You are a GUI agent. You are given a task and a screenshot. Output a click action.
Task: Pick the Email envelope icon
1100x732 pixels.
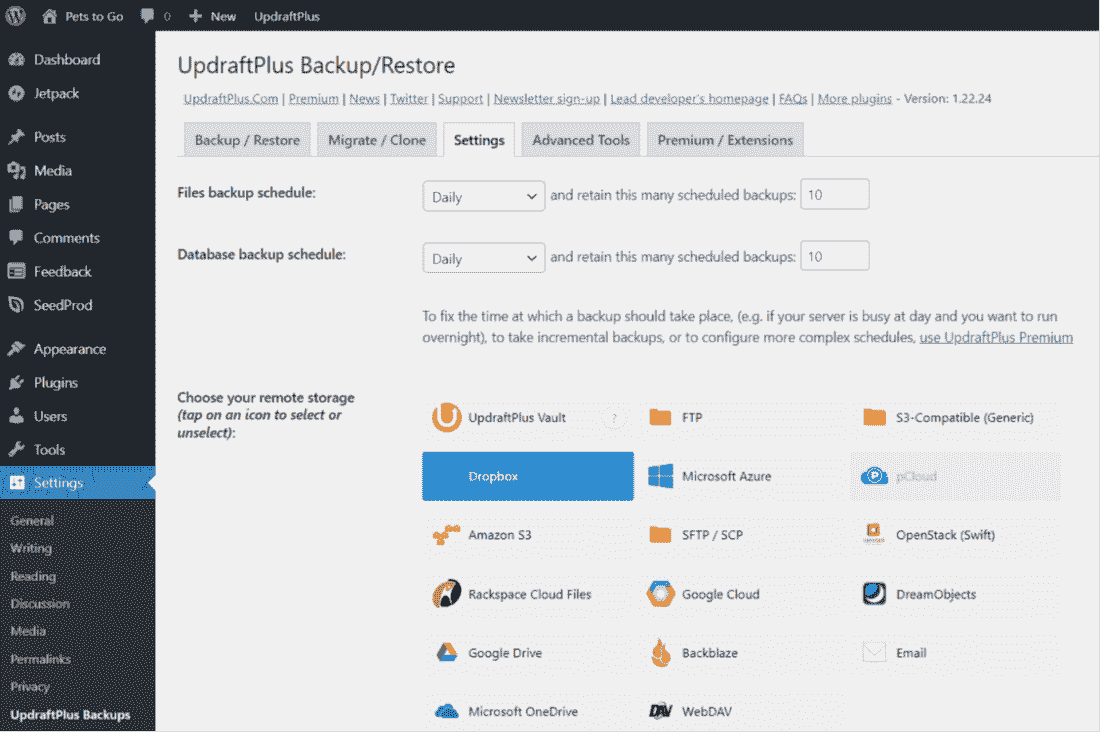point(874,653)
